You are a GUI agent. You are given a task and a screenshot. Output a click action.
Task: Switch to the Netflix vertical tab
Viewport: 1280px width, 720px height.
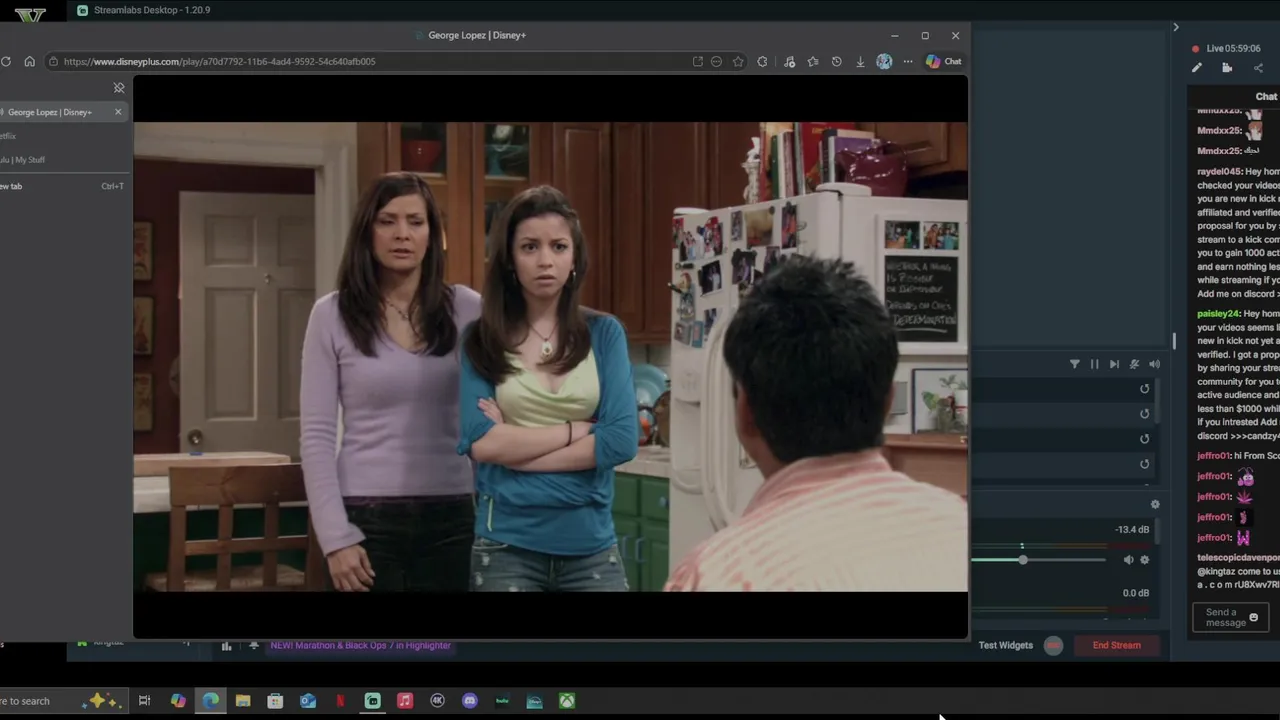[x=62, y=136]
